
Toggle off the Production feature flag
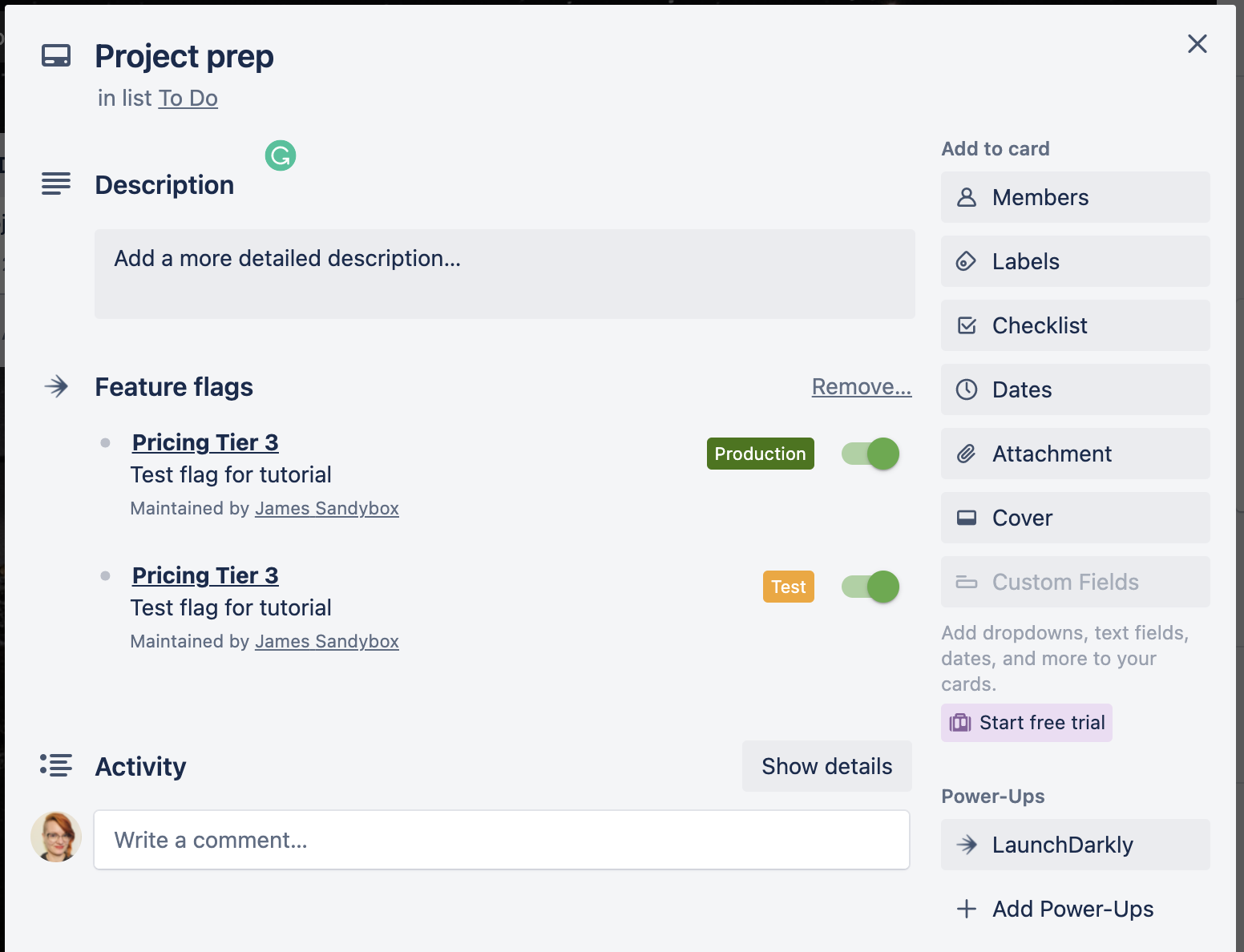pyautogui.click(x=870, y=454)
